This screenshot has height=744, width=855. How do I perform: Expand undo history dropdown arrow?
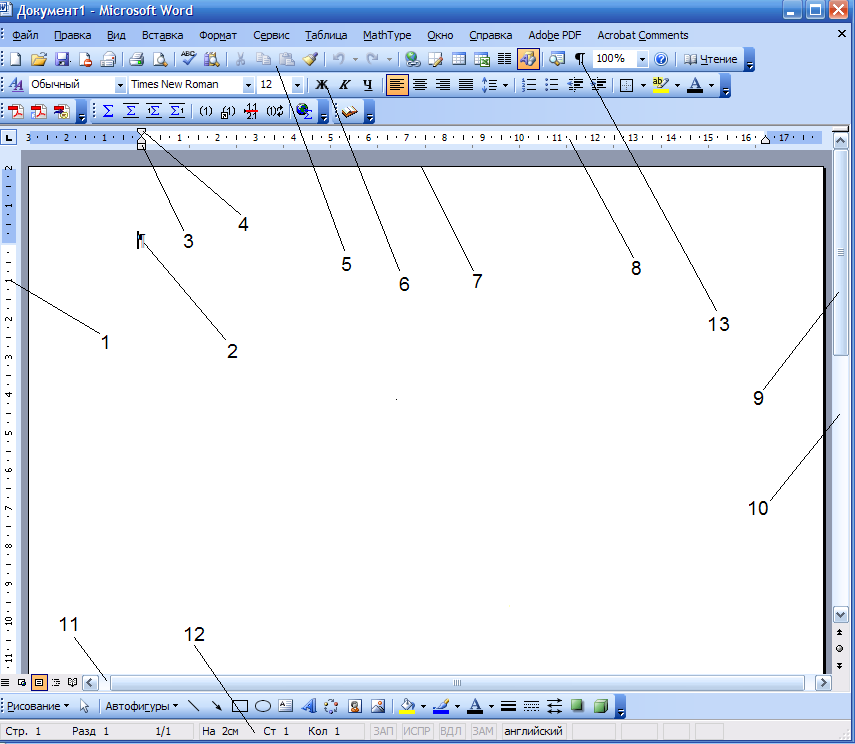pyautogui.click(x=355, y=59)
